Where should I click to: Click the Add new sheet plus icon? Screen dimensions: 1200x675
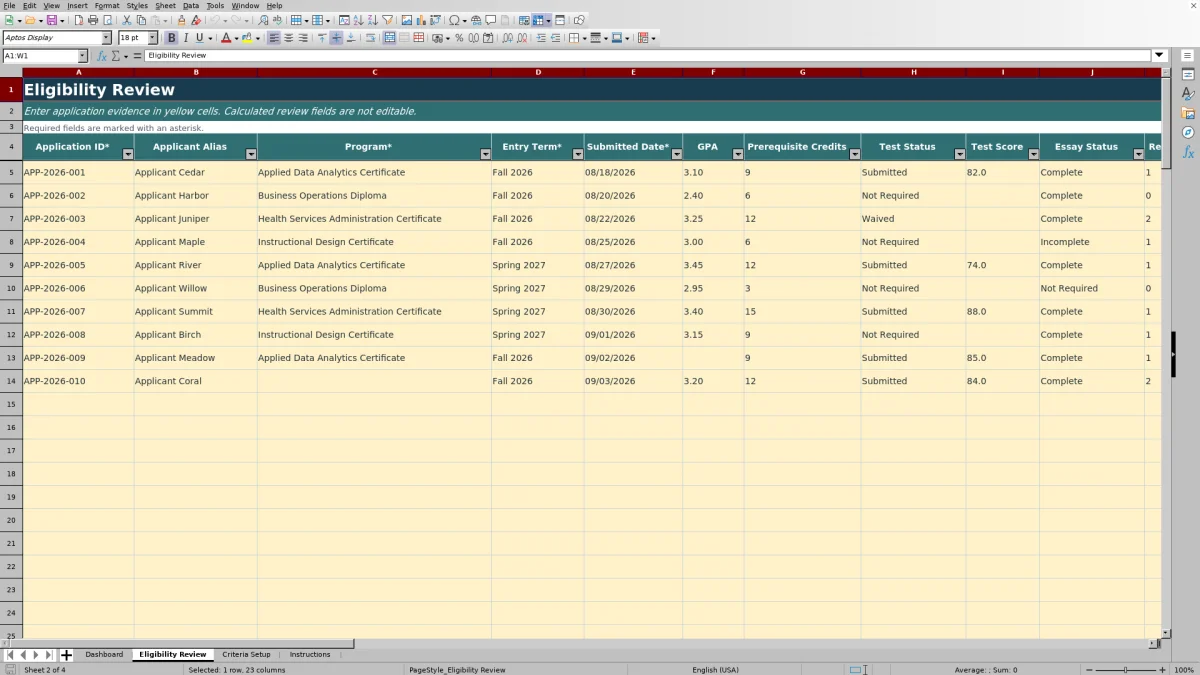coord(66,655)
